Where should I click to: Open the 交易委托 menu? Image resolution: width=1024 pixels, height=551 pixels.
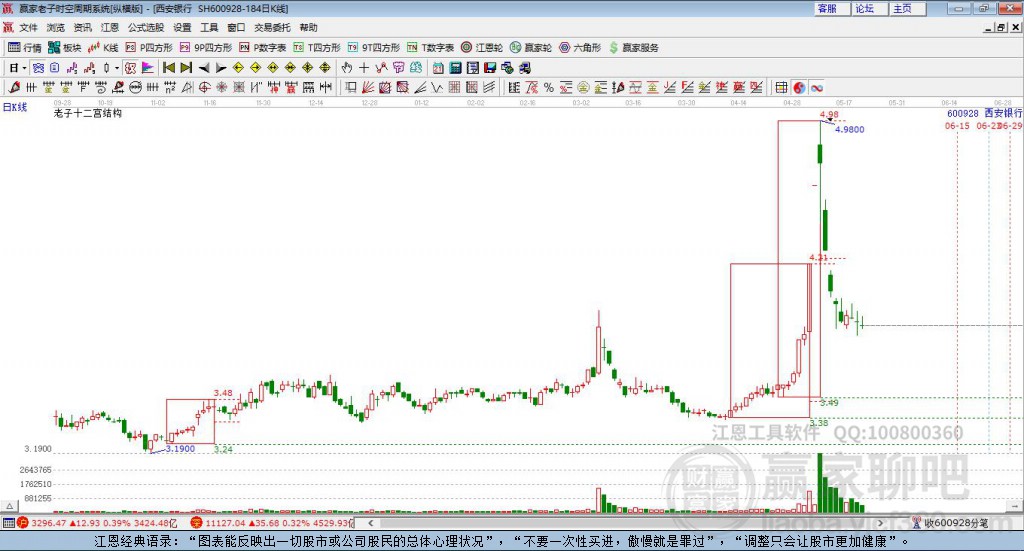tap(272, 27)
